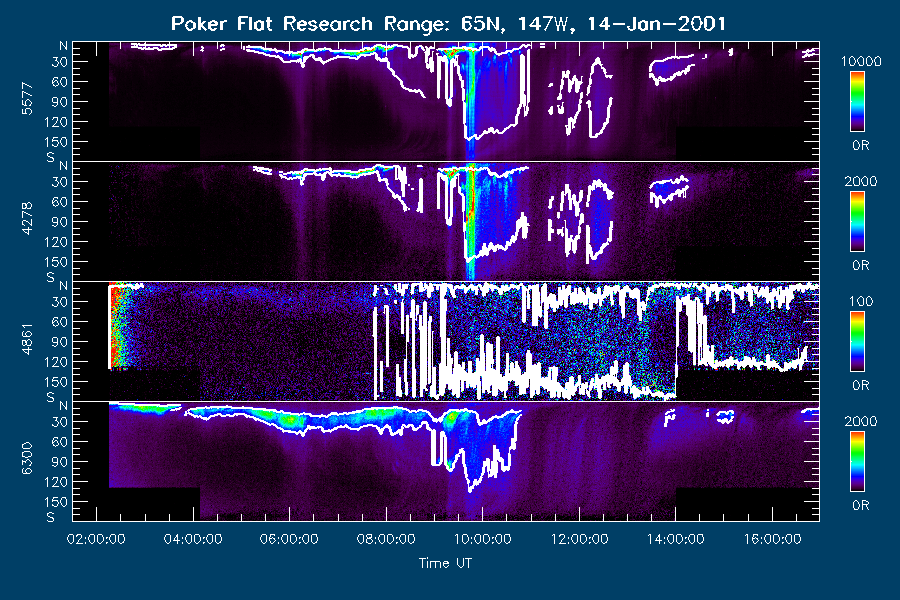Image resolution: width=900 pixels, height=600 pixels.
Task: Click the 02:00:00 time tick label
Action: (x=96, y=539)
